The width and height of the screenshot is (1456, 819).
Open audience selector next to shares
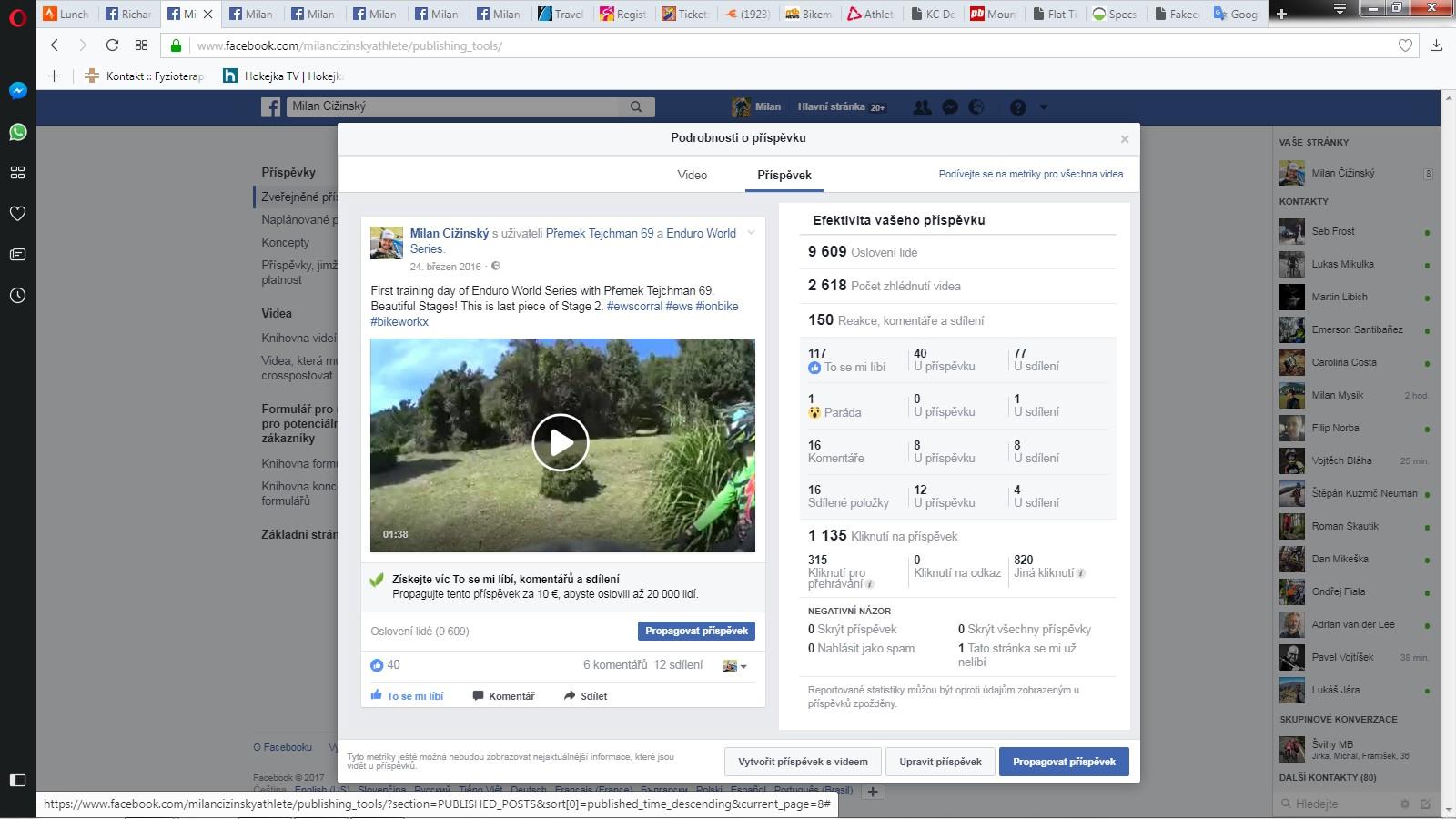[735, 666]
